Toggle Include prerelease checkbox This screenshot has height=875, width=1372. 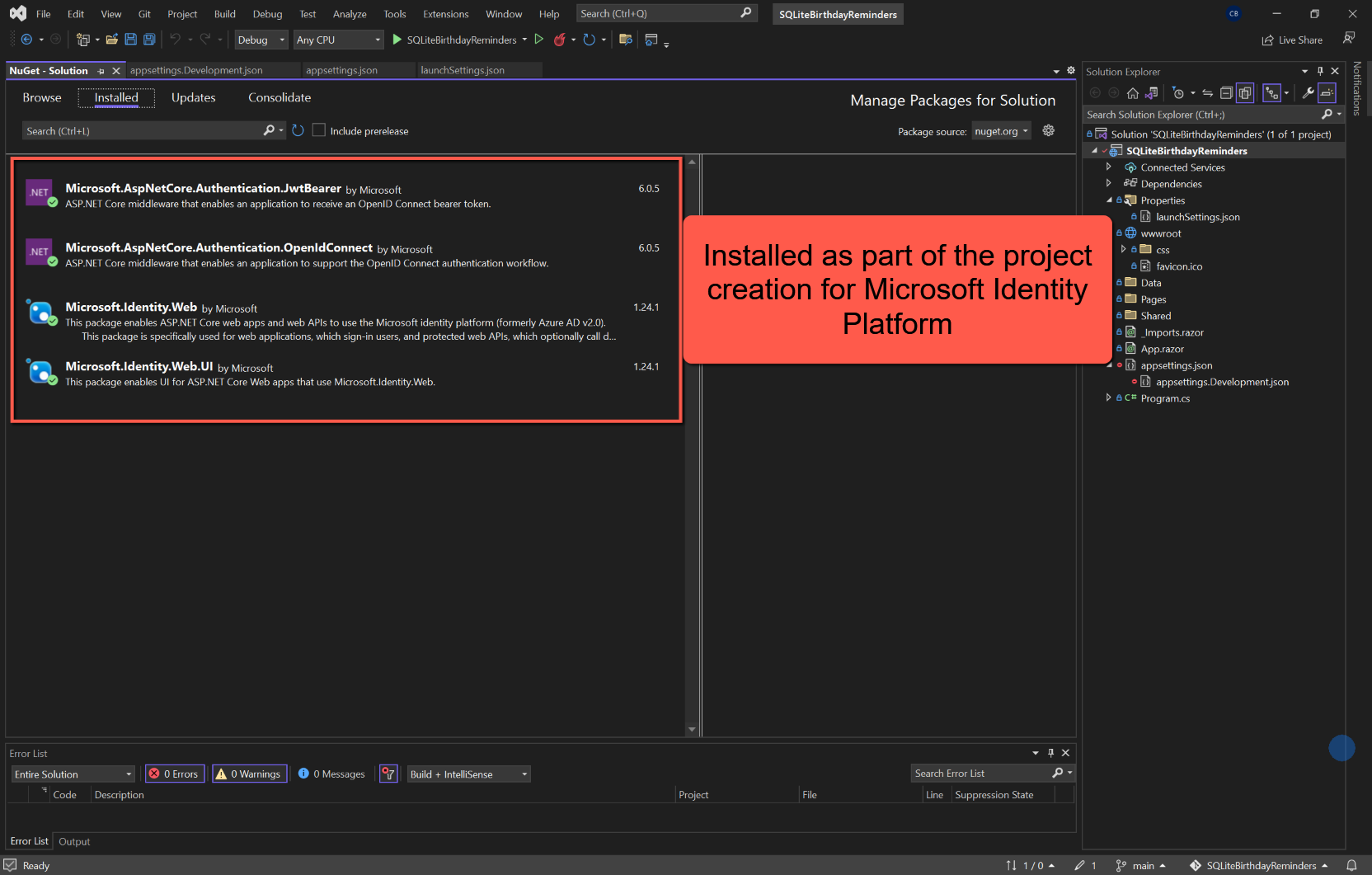(319, 130)
